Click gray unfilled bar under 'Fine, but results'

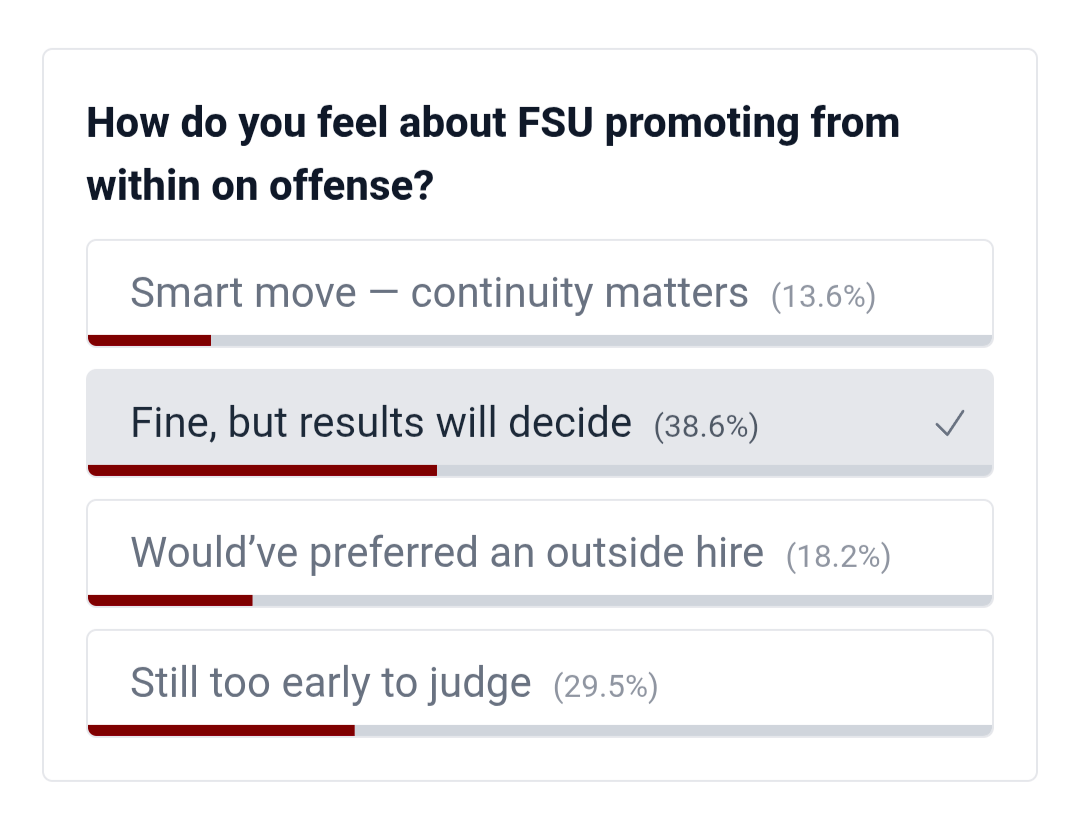pos(714,470)
